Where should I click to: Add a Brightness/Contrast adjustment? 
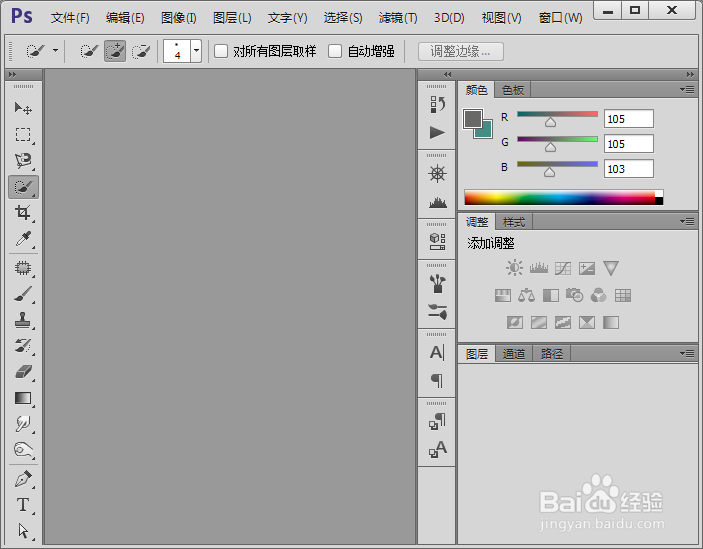point(514,268)
